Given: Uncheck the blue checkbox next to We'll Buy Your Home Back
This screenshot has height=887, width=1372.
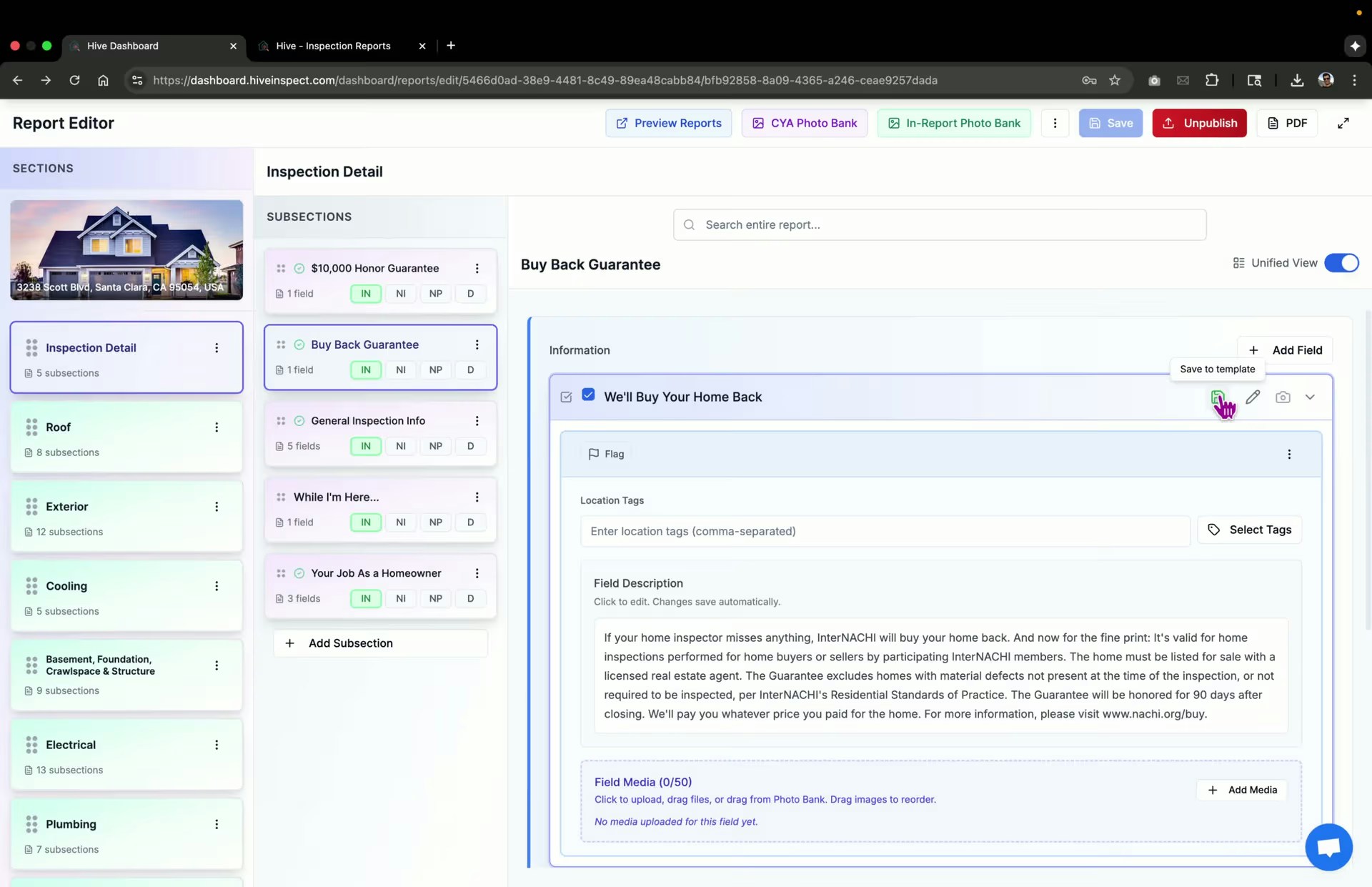Looking at the screenshot, I should (x=588, y=395).
